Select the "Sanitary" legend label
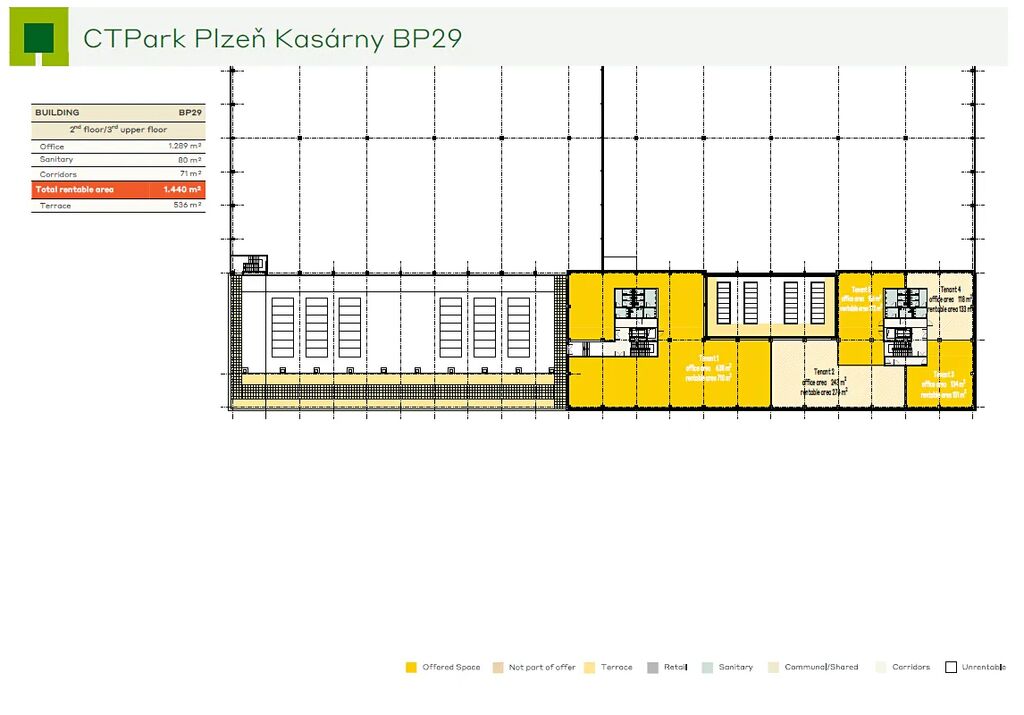The image size is (1024, 715). (x=736, y=667)
